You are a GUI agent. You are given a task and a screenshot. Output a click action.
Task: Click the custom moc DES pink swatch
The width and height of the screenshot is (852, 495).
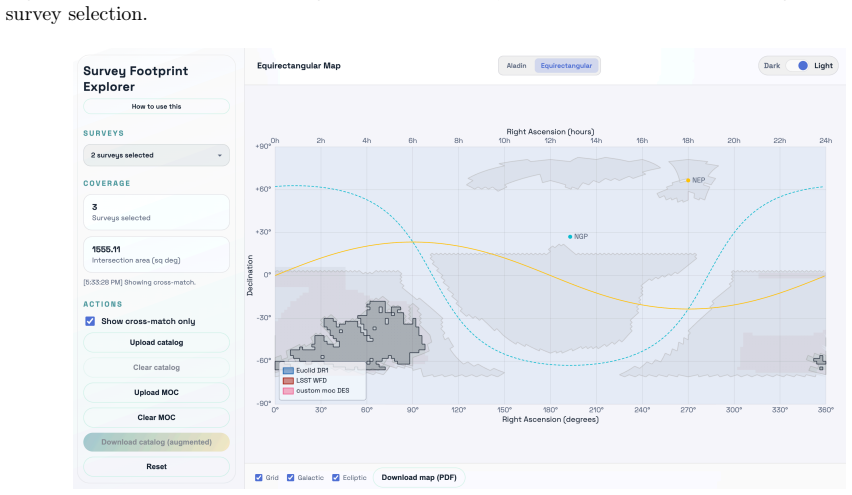pyautogui.click(x=288, y=391)
